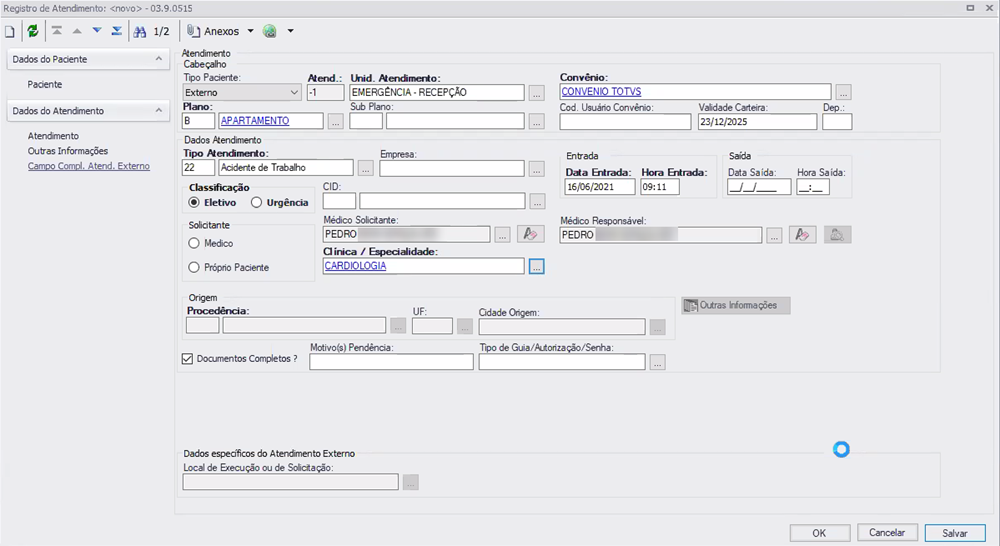
Task: Open lookup for Médico Solicitante
Action: (x=503, y=235)
